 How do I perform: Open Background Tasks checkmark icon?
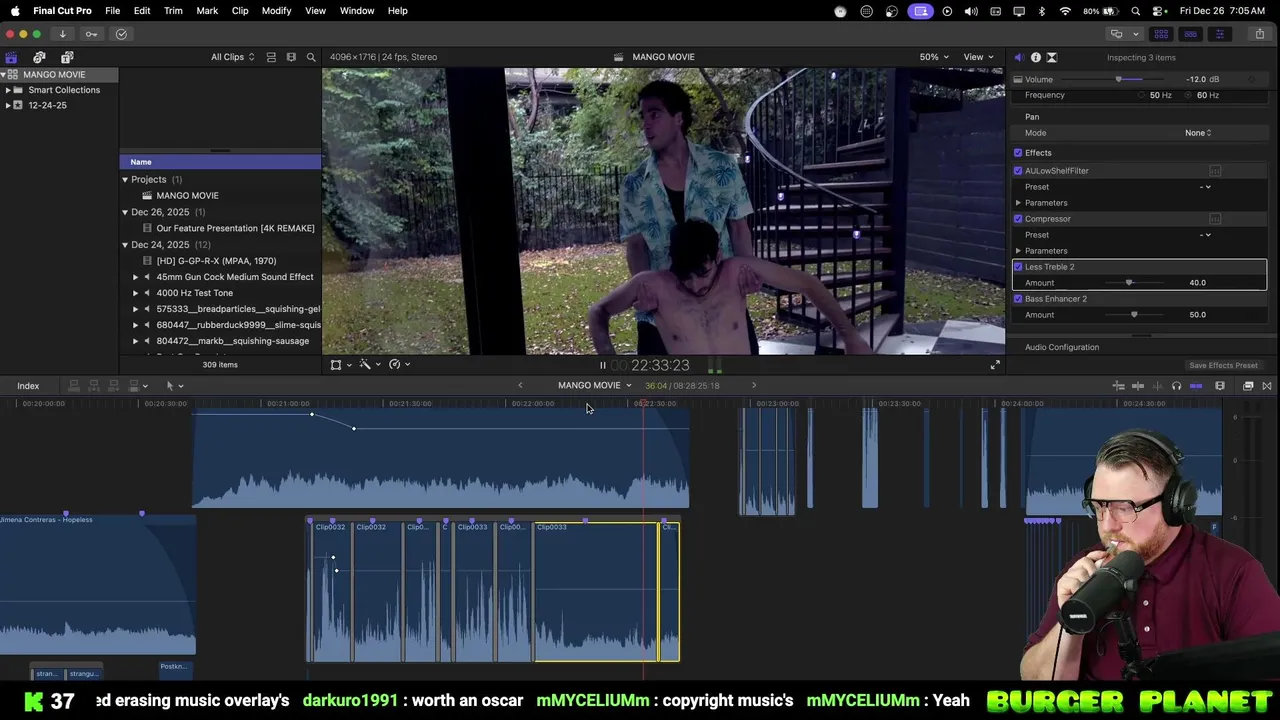[x=121, y=34]
